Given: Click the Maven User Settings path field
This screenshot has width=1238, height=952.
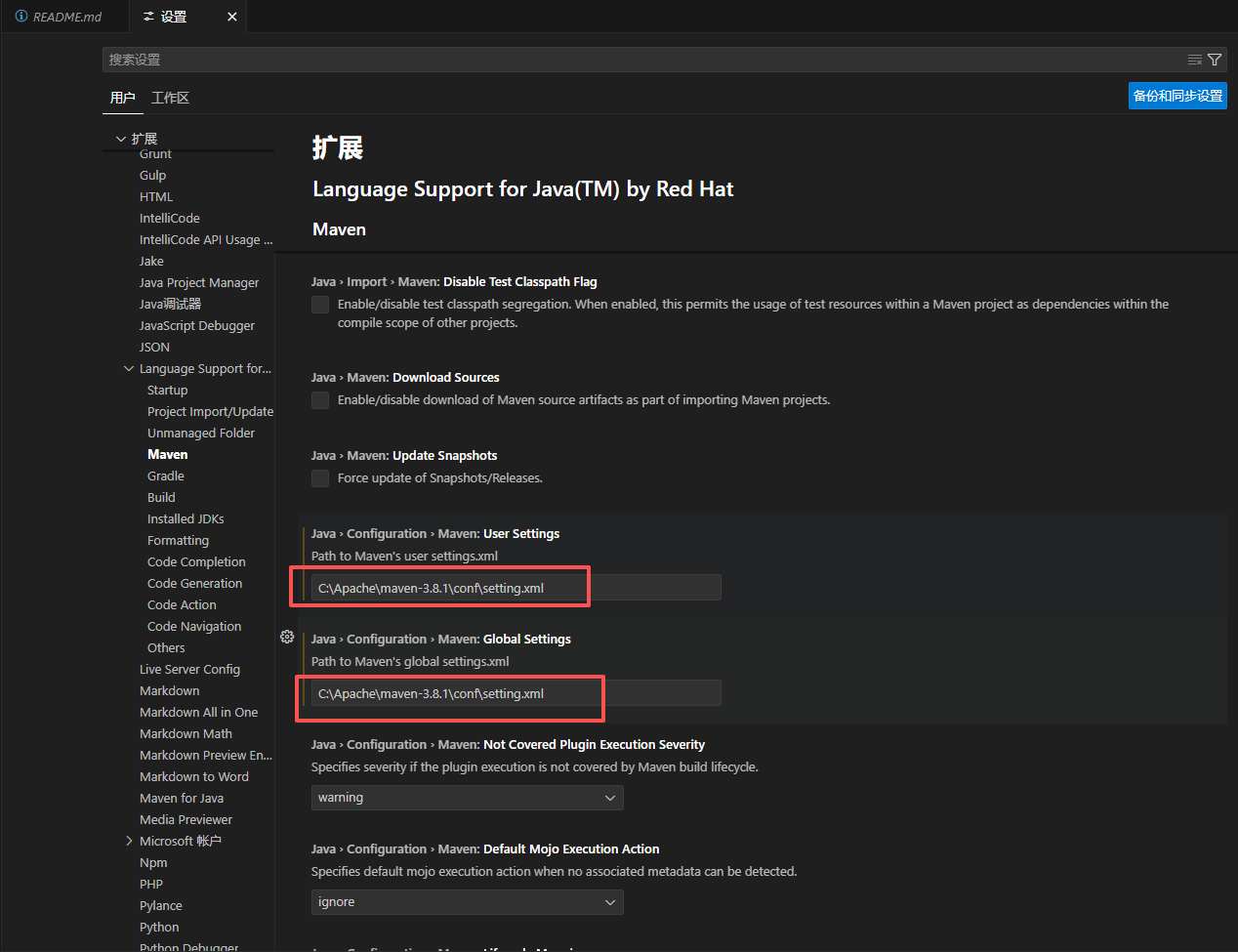Looking at the screenshot, I should (516, 588).
